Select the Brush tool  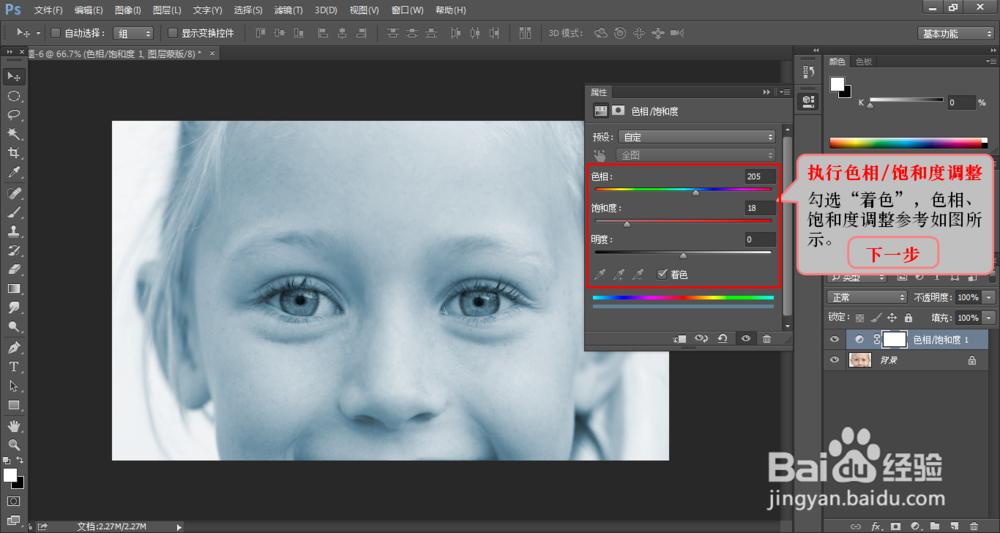pyautogui.click(x=13, y=212)
